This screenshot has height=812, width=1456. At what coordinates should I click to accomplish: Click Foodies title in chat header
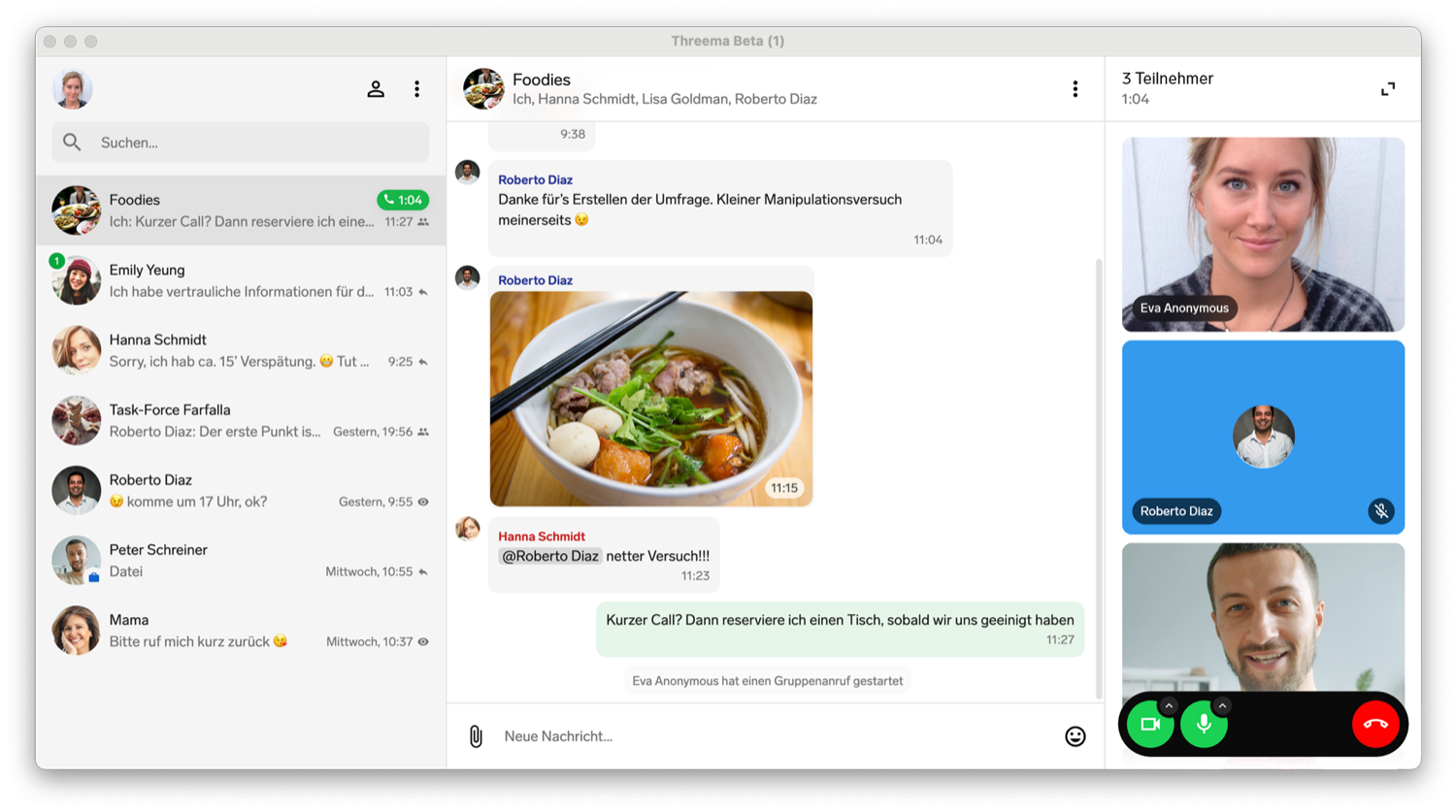(542, 80)
